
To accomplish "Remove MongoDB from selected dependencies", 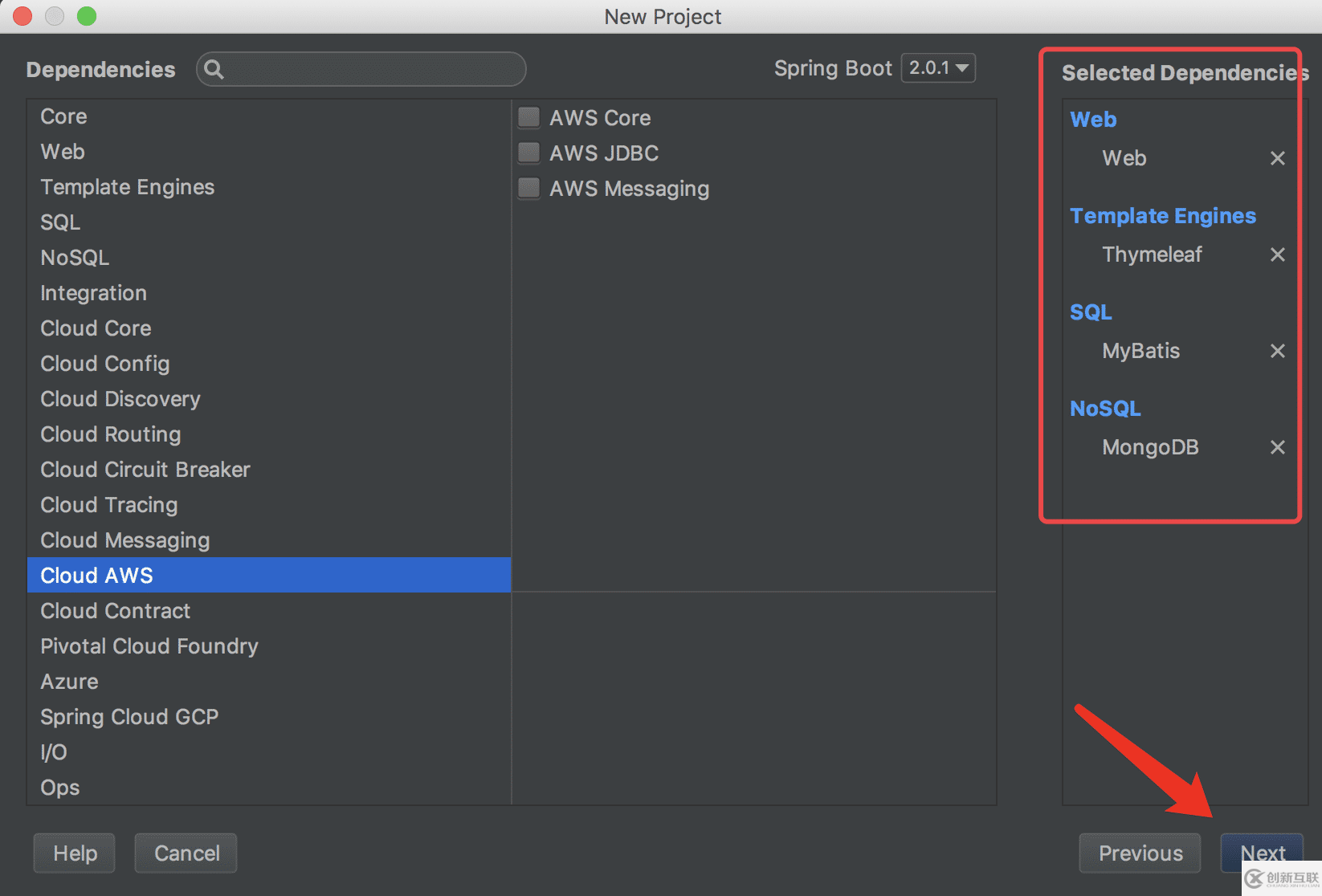I will (1277, 447).
